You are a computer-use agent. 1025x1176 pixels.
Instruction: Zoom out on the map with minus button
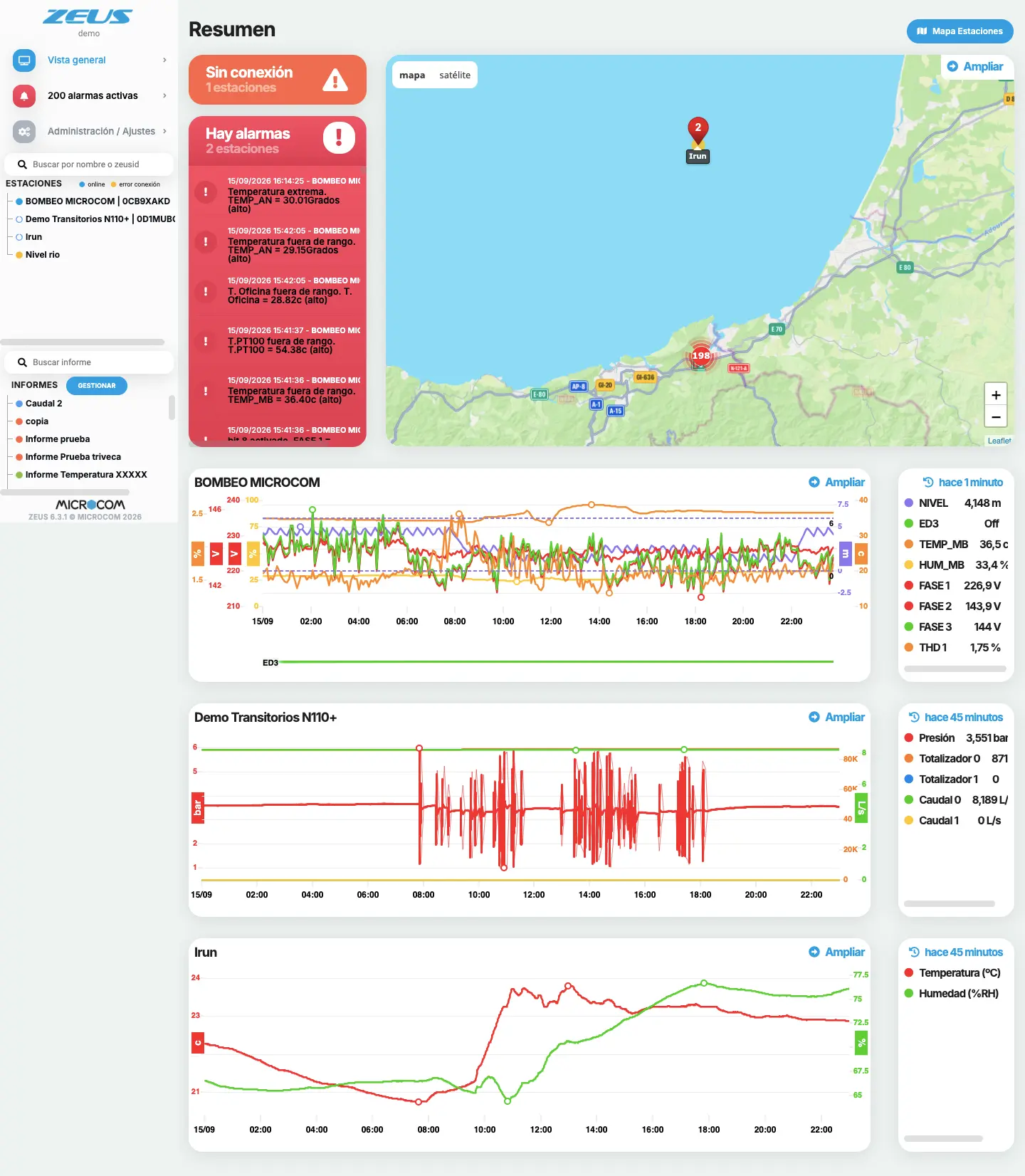point(996,416)
